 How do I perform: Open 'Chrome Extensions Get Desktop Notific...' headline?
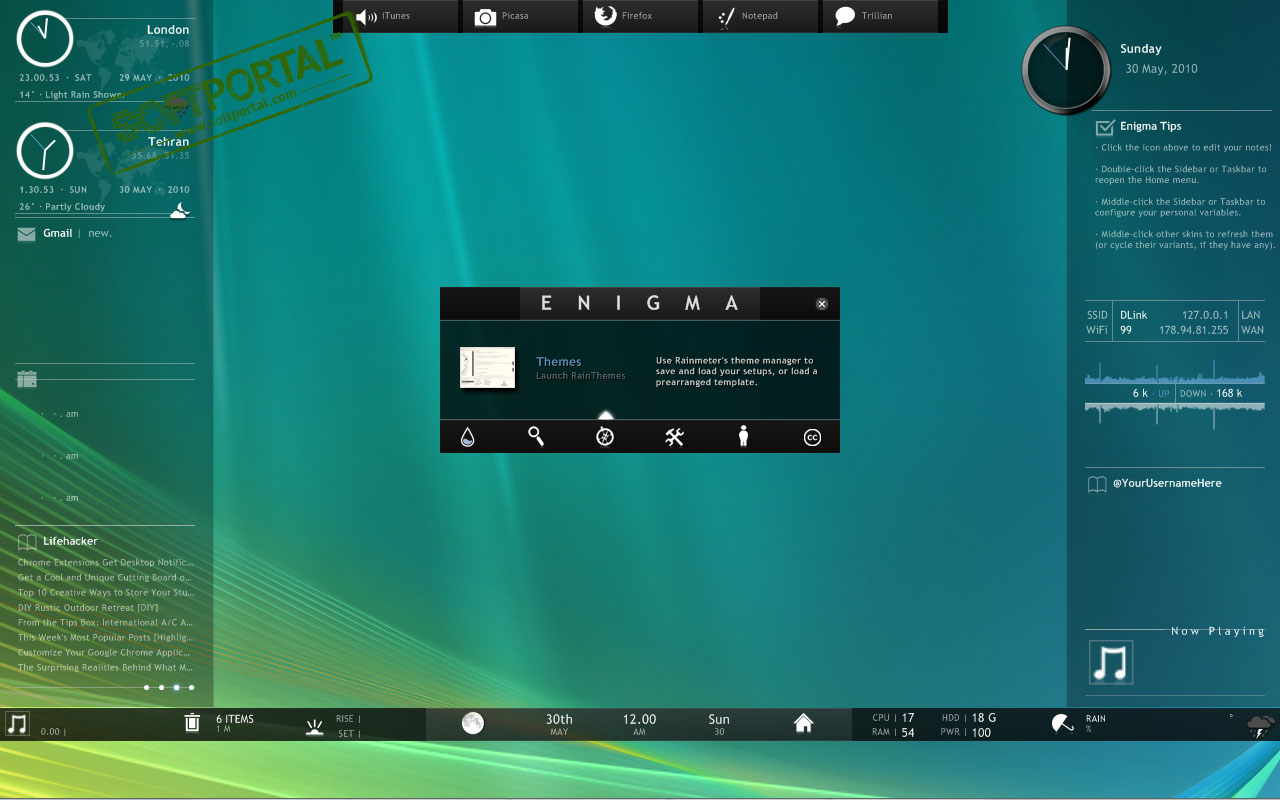(105, 563)
